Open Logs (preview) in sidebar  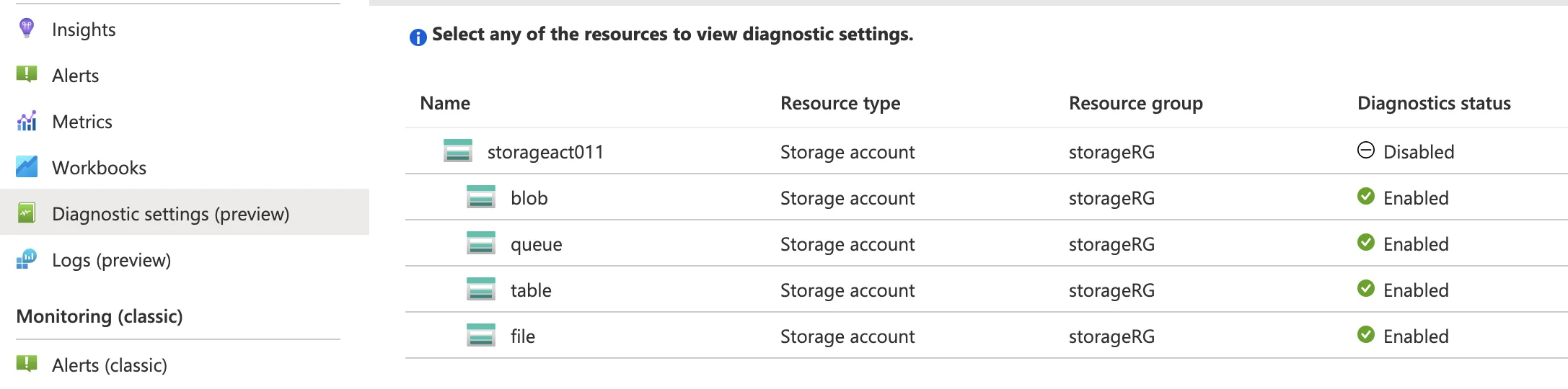point(111,260)
